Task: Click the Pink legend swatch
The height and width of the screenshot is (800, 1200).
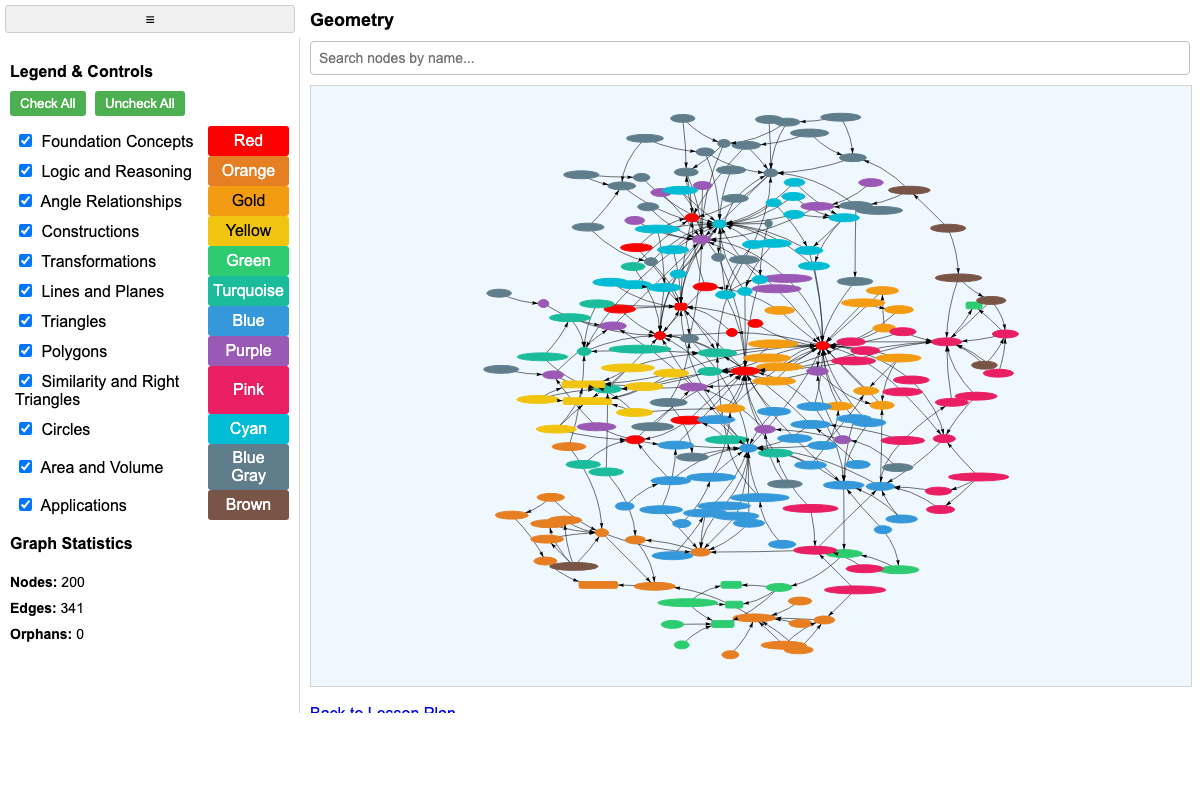Action: point(247,389)
